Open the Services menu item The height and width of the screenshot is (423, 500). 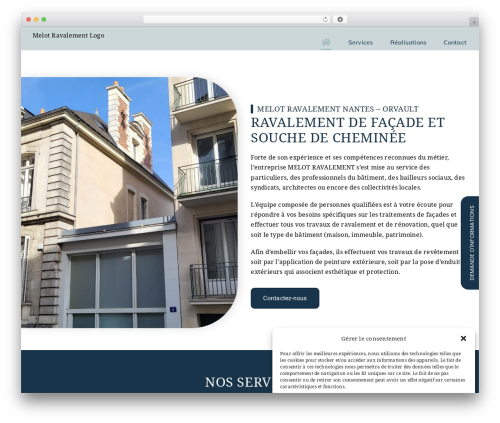pyautogui.click(x=360, y=43)
